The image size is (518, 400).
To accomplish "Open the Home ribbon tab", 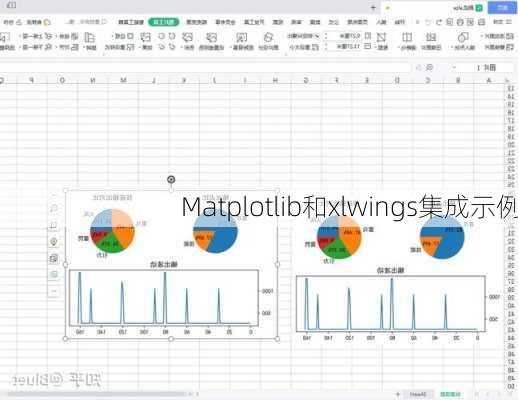I will click(x=399, y=22).
